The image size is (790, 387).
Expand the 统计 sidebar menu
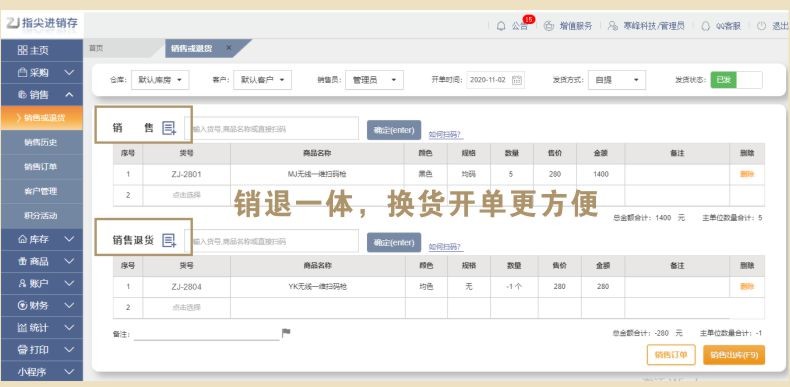[x=42, y=328]
